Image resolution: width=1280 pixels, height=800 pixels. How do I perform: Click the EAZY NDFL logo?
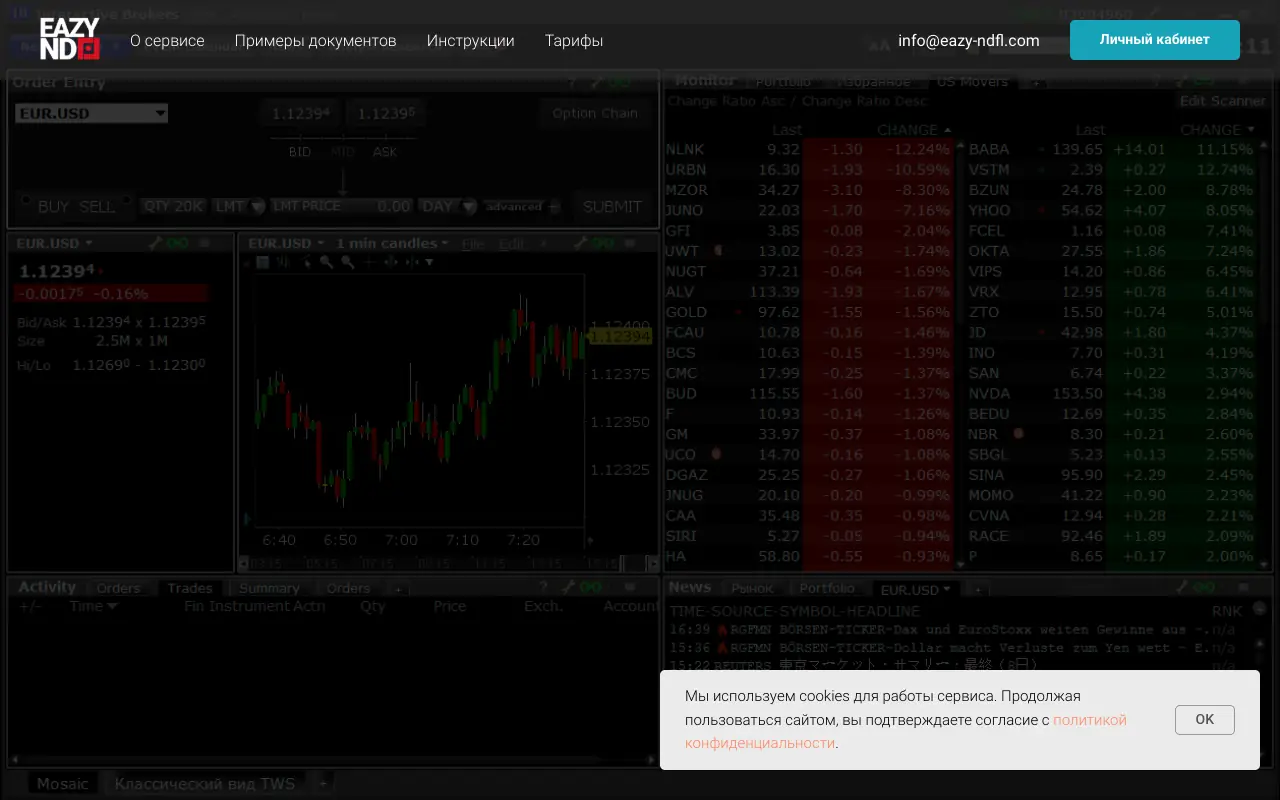click(x=70, y=40)
